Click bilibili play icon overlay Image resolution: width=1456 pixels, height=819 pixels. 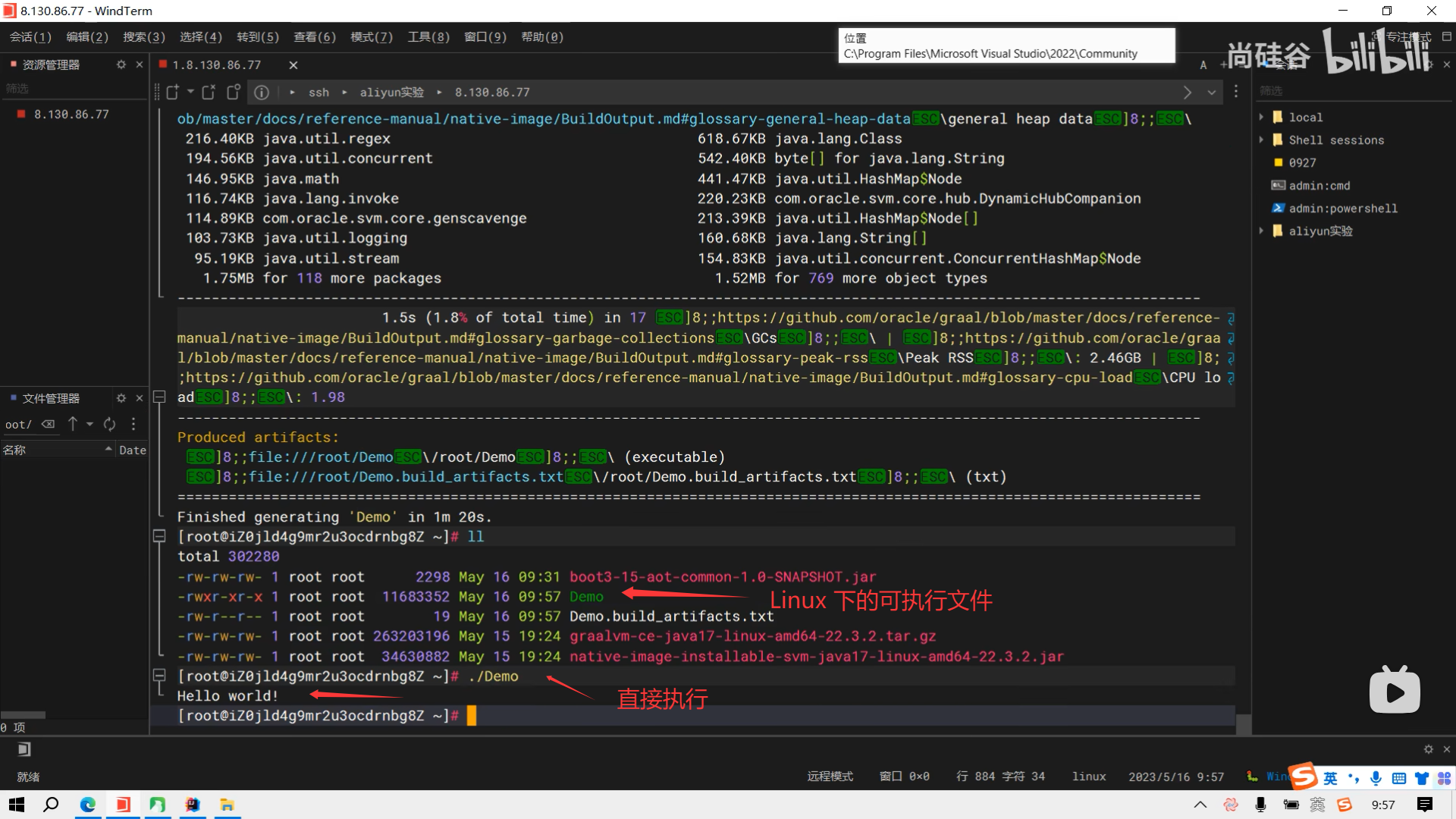coord(1394,690)
